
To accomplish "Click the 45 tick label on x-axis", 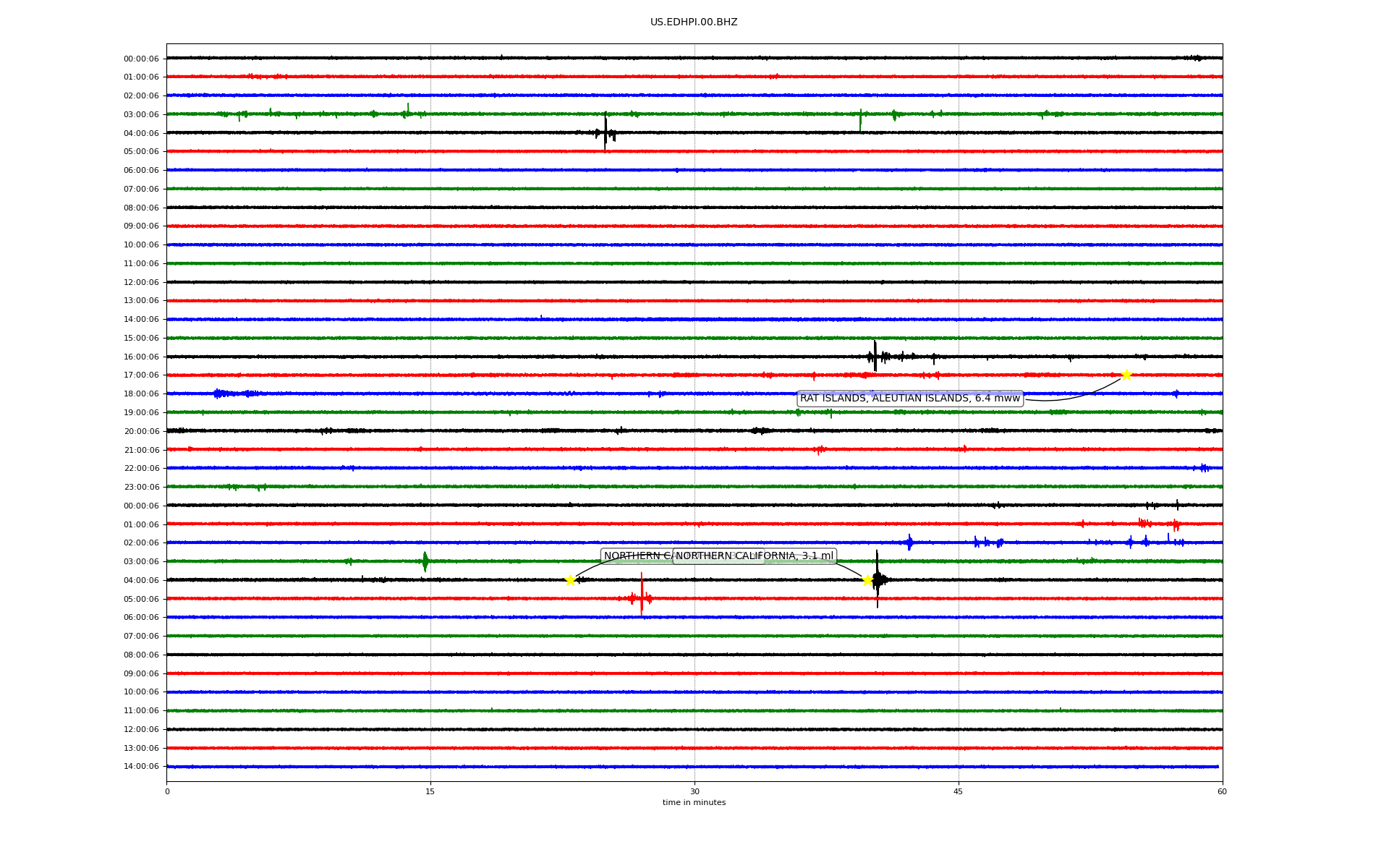I will tap(958, 791).
